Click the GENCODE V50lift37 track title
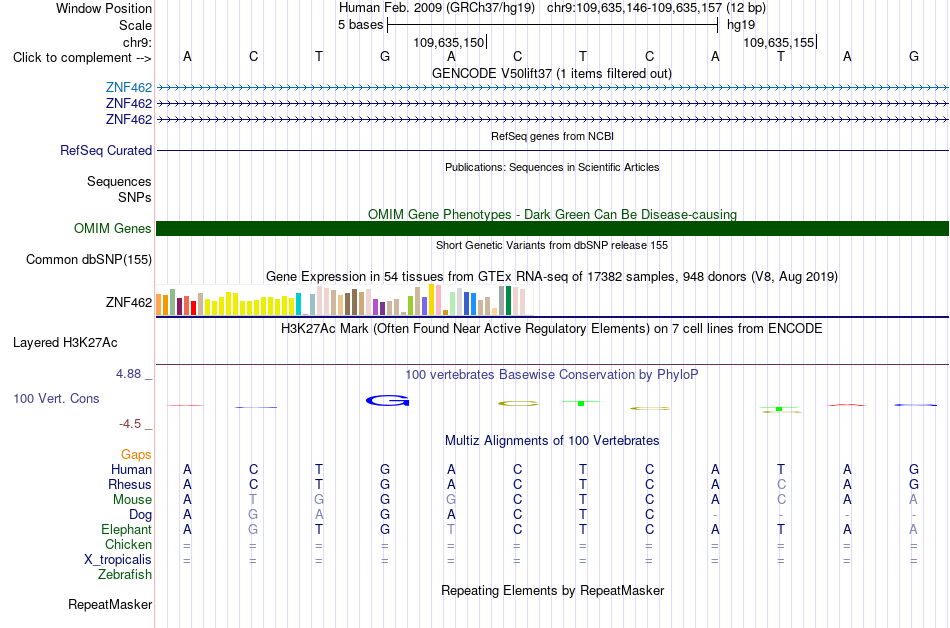 pos(551,74)
